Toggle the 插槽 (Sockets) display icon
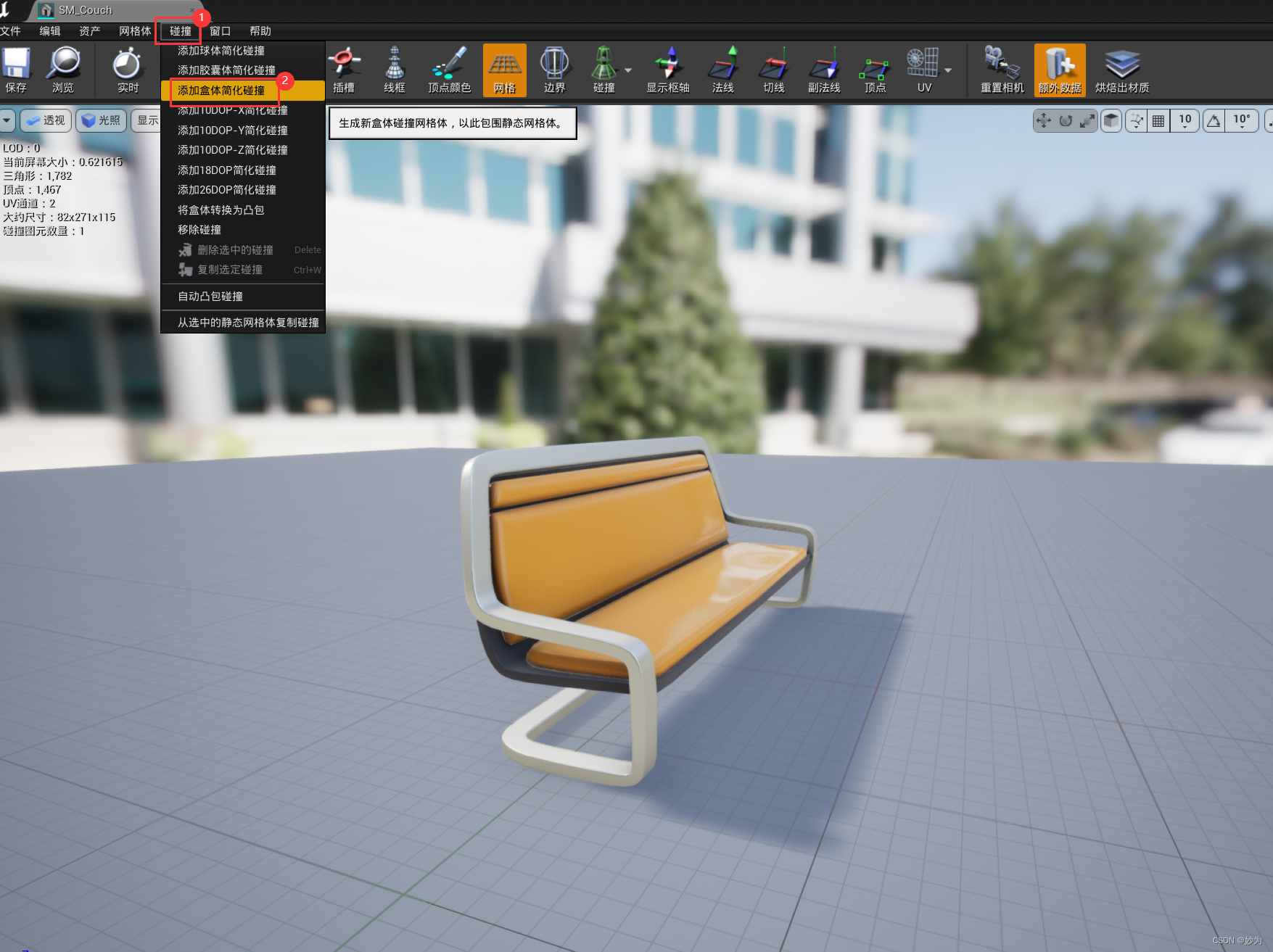 pyautogui.click(x=344, y=70)
